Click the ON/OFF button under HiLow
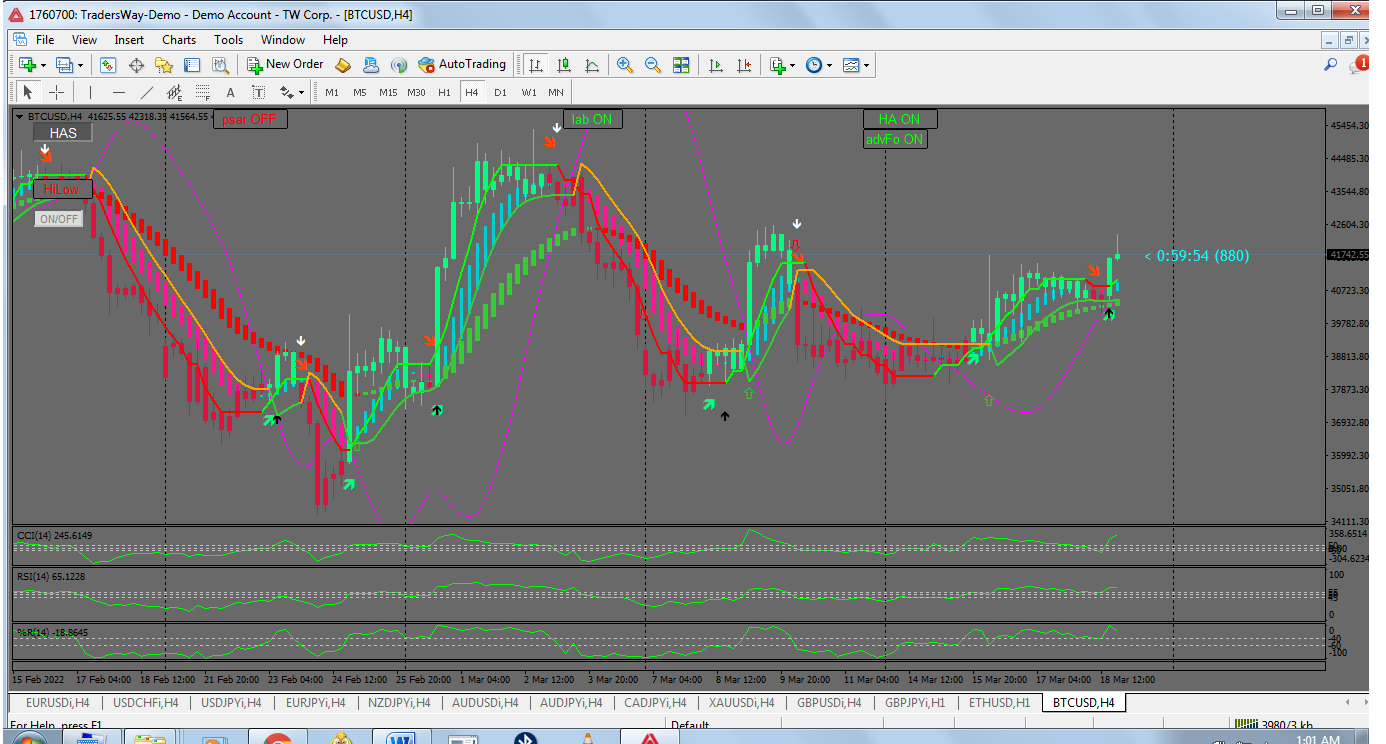This screenshot has height=744, width=1386. click(x=58, y=219)
